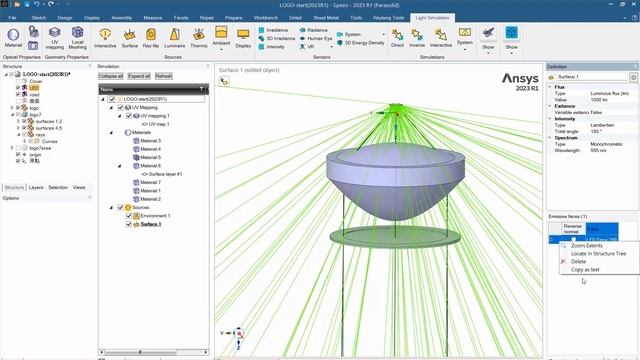
Task: Click the System simulation icon
Action: [464, 32]
